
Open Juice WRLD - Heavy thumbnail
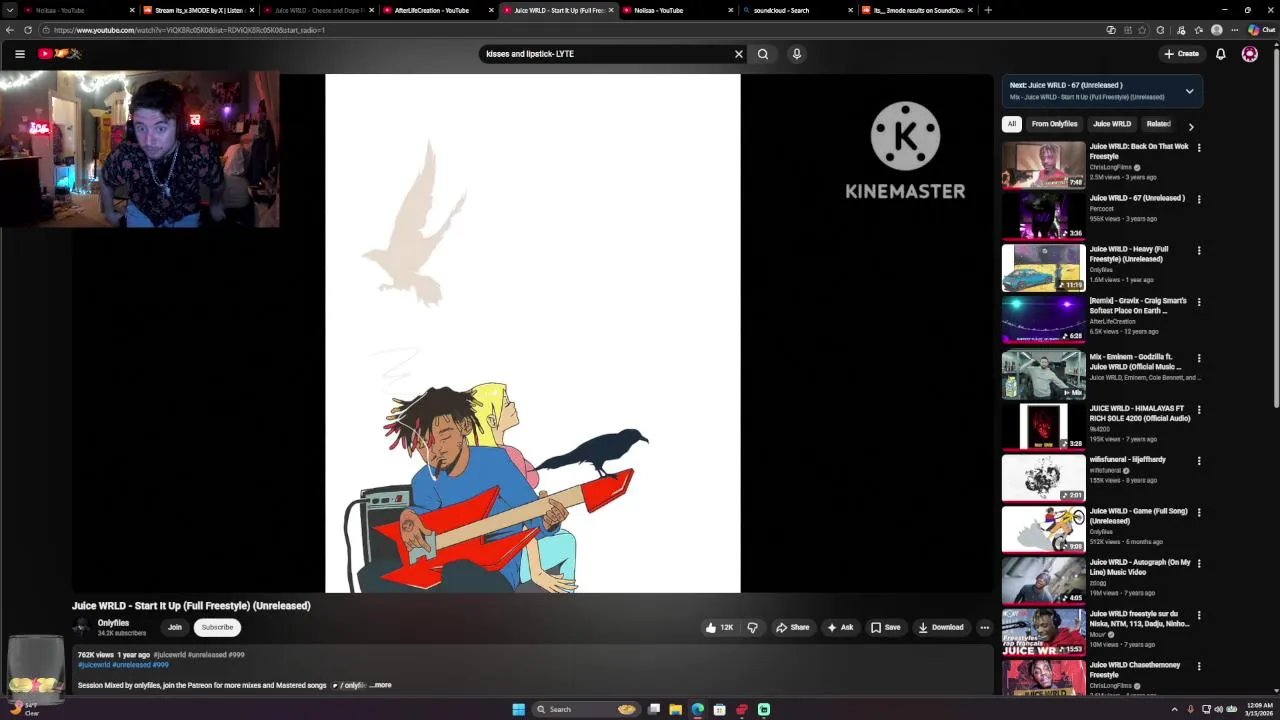pos(1043,268)
